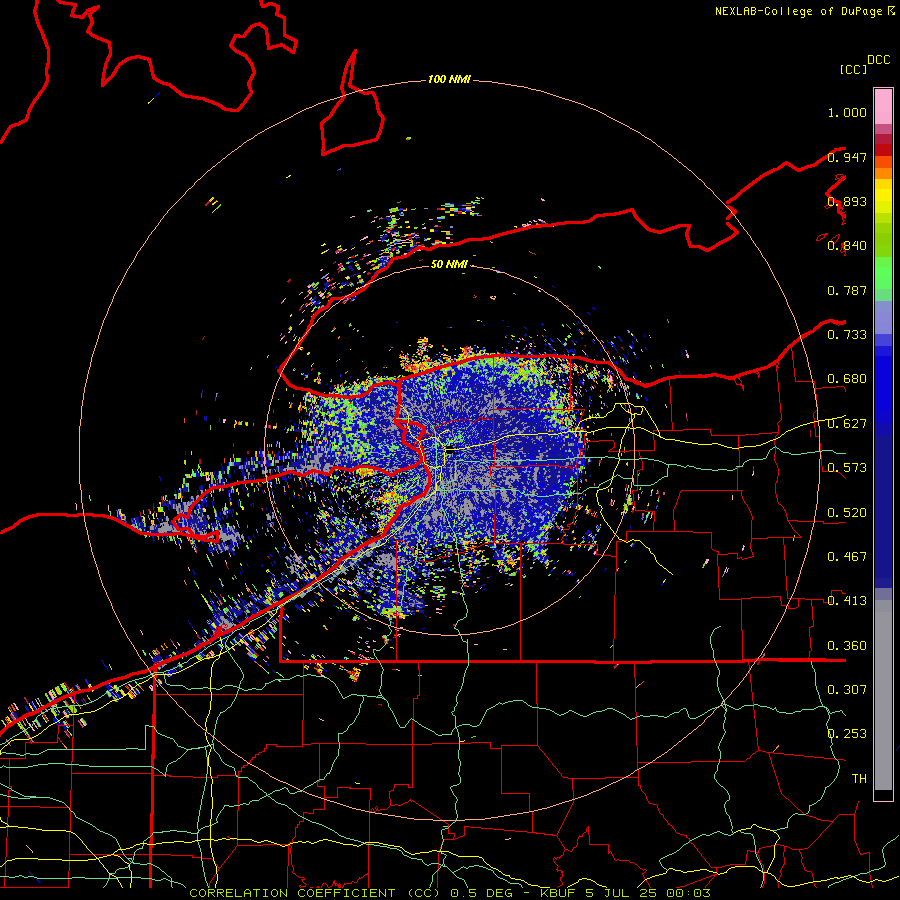This screenshot has width=900, height=900.
Task: Select the 0.893 legend value
Action: tap(847, 201)
